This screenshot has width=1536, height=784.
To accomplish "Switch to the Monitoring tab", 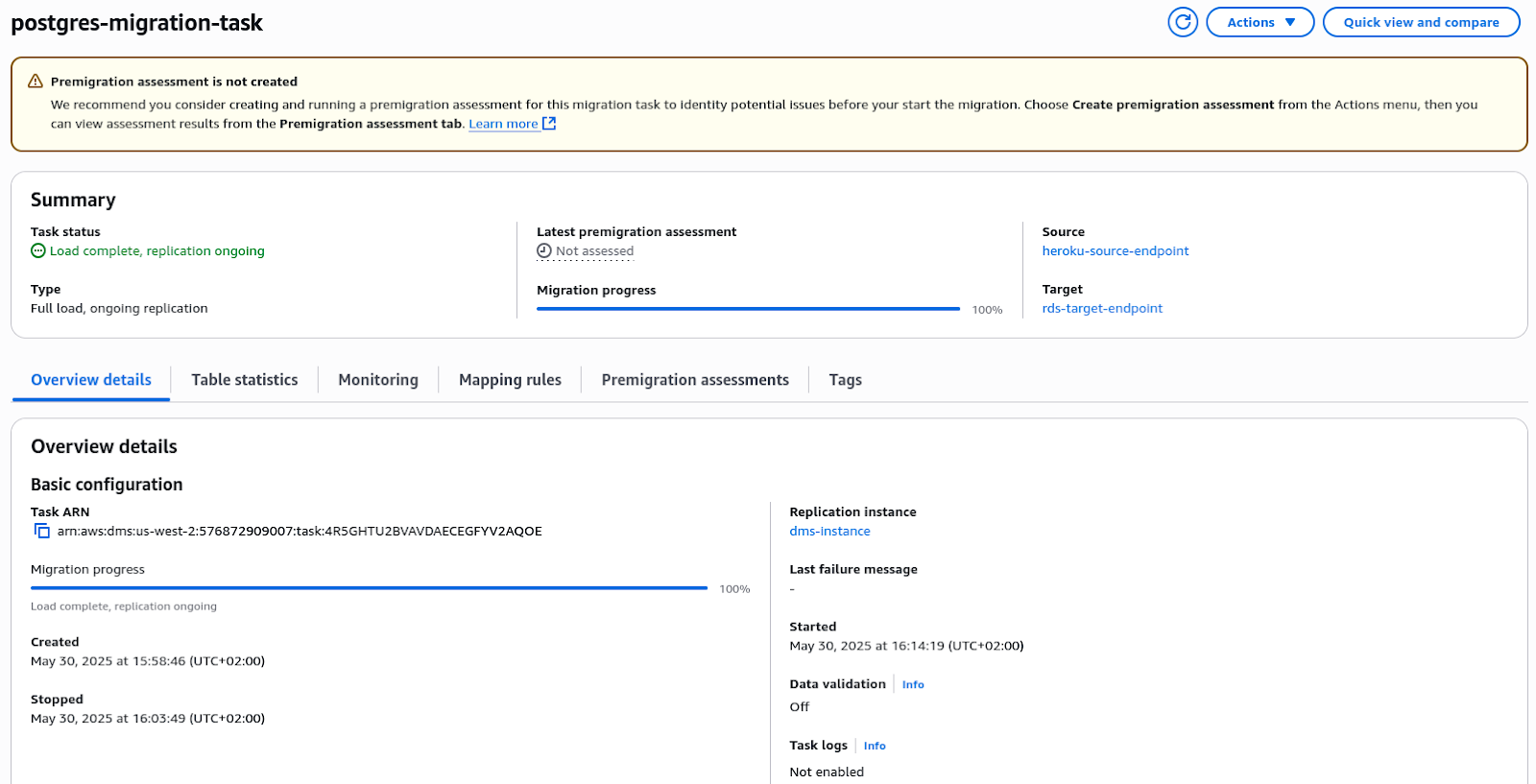I will click(x=378, y=380).
